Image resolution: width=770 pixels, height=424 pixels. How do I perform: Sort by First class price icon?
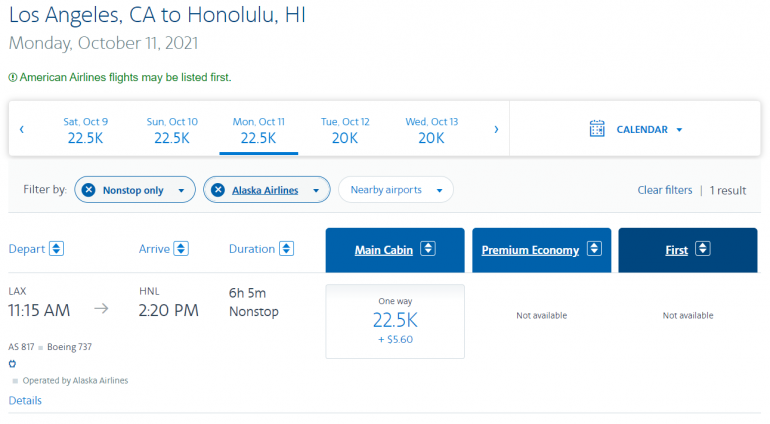pyautogui.click(x=702, y=249)
